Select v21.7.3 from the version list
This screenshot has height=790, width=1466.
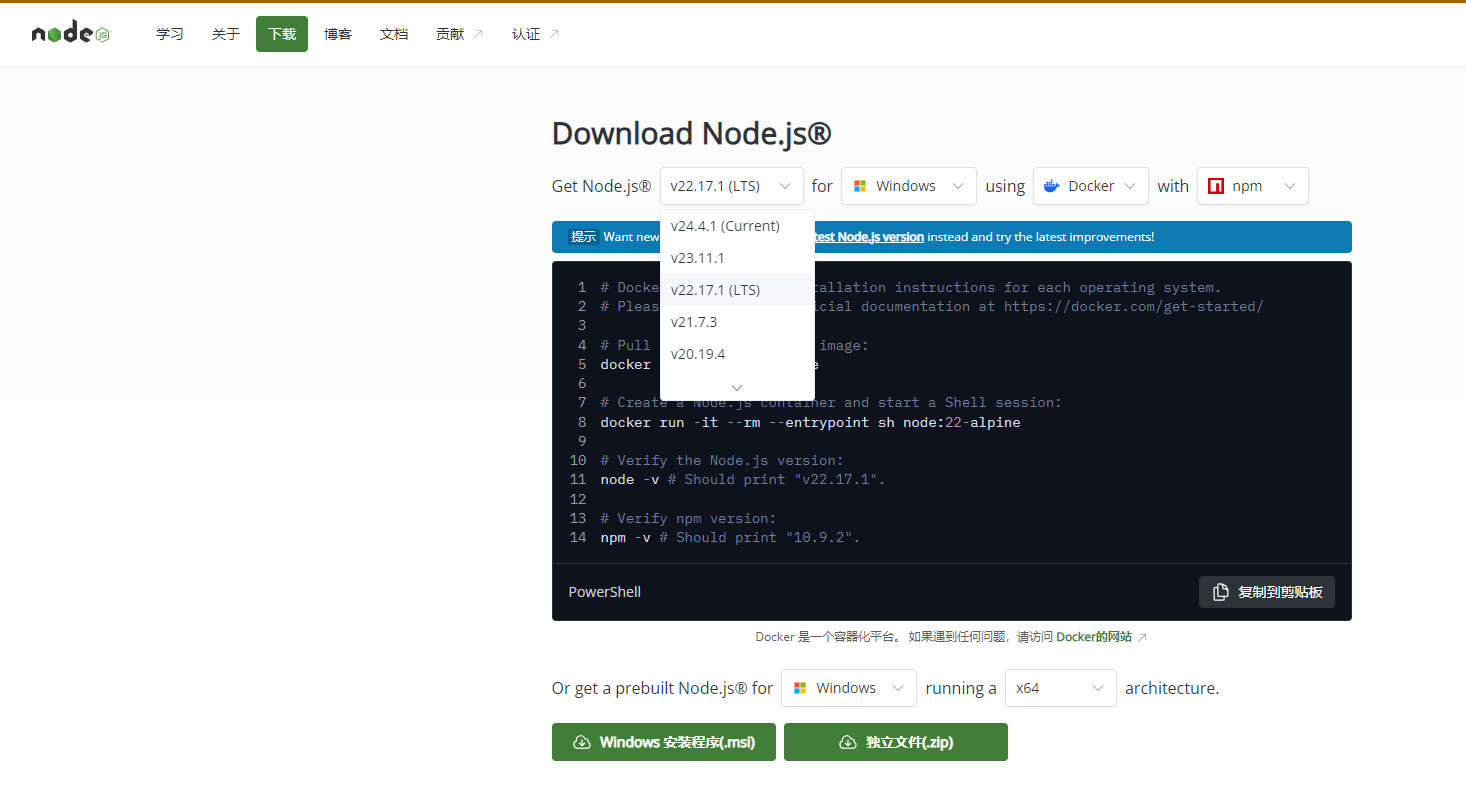coord(737,322)
